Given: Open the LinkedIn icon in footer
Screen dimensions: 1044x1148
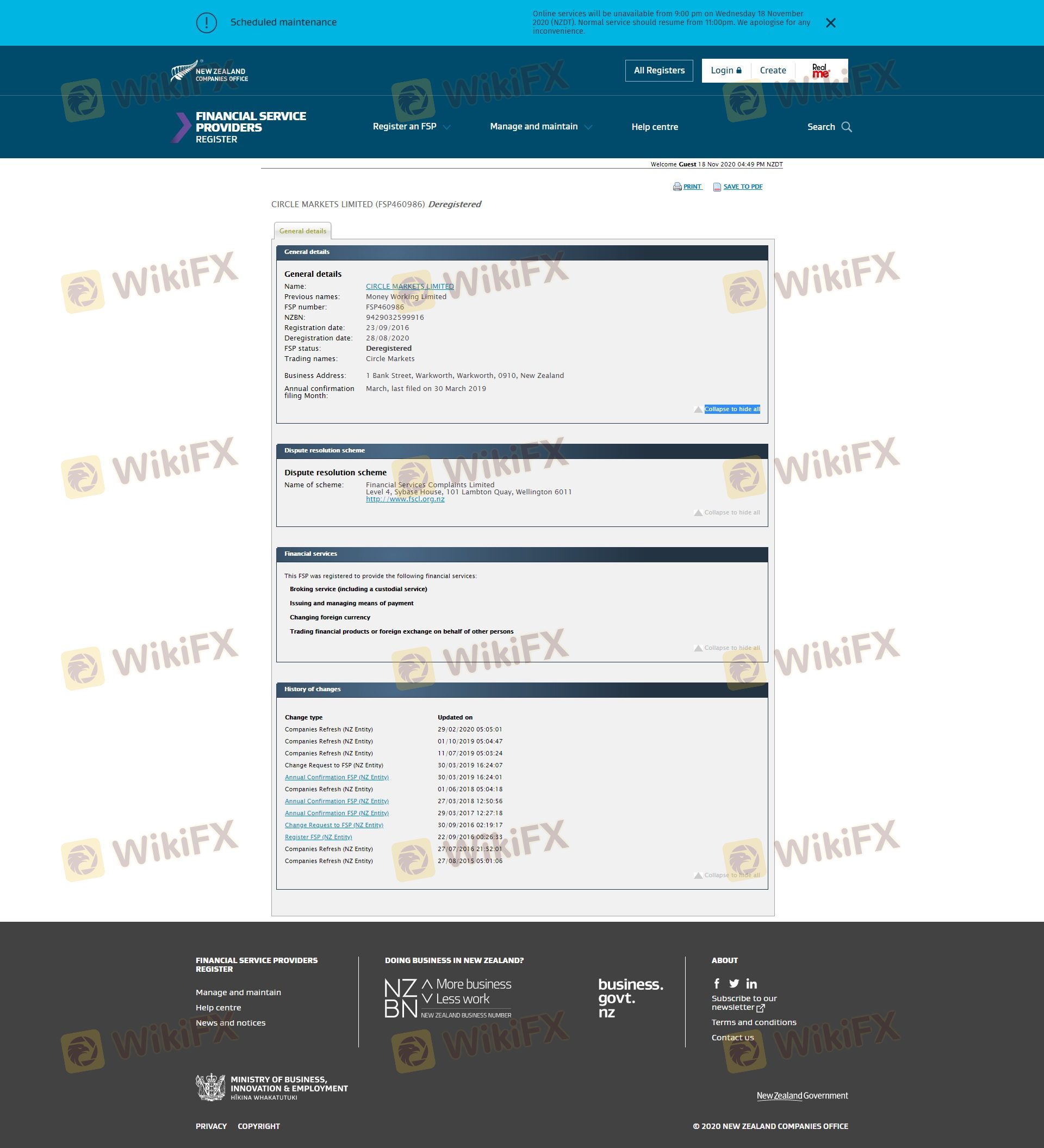Looking at the screenshot, I should 751,983.
